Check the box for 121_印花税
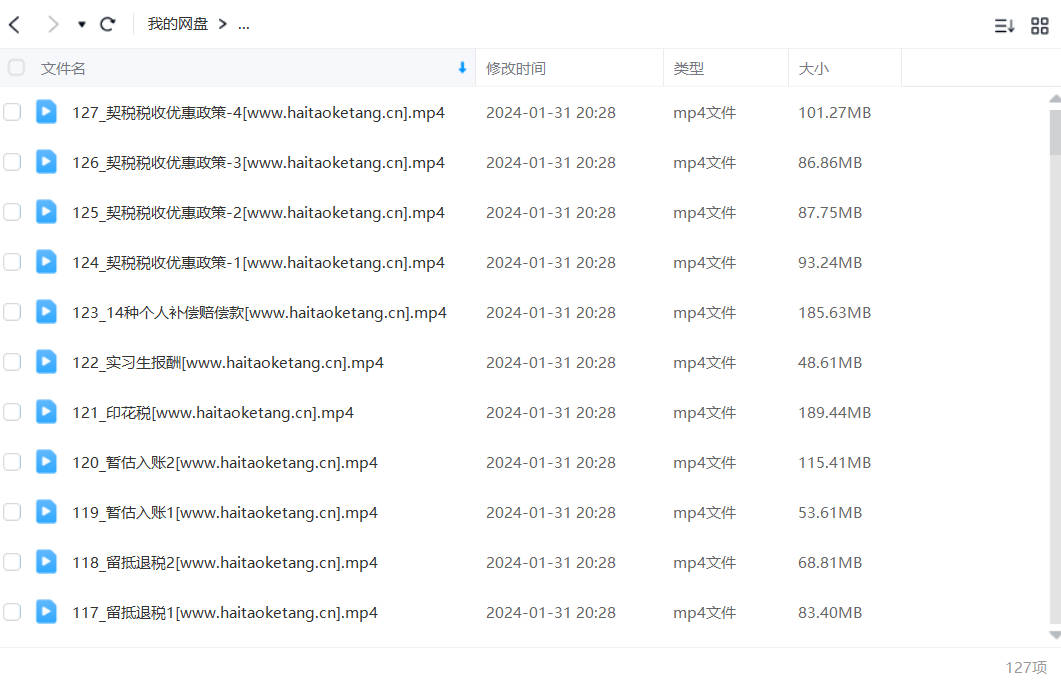The image size is (1061, 688). tap(12, 412)
